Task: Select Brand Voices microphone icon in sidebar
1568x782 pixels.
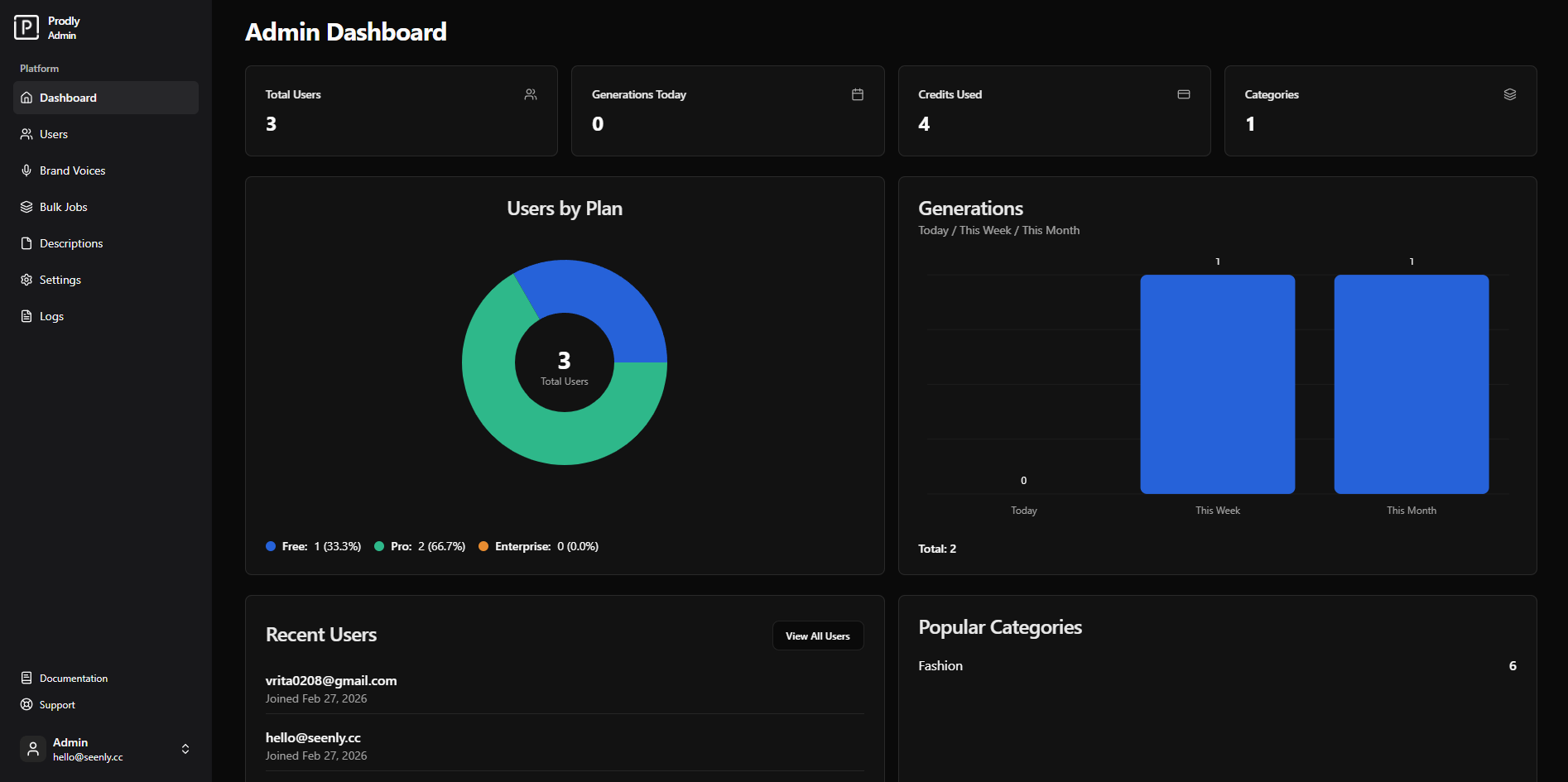Action: pyautogui.click(x=26, y=170)
